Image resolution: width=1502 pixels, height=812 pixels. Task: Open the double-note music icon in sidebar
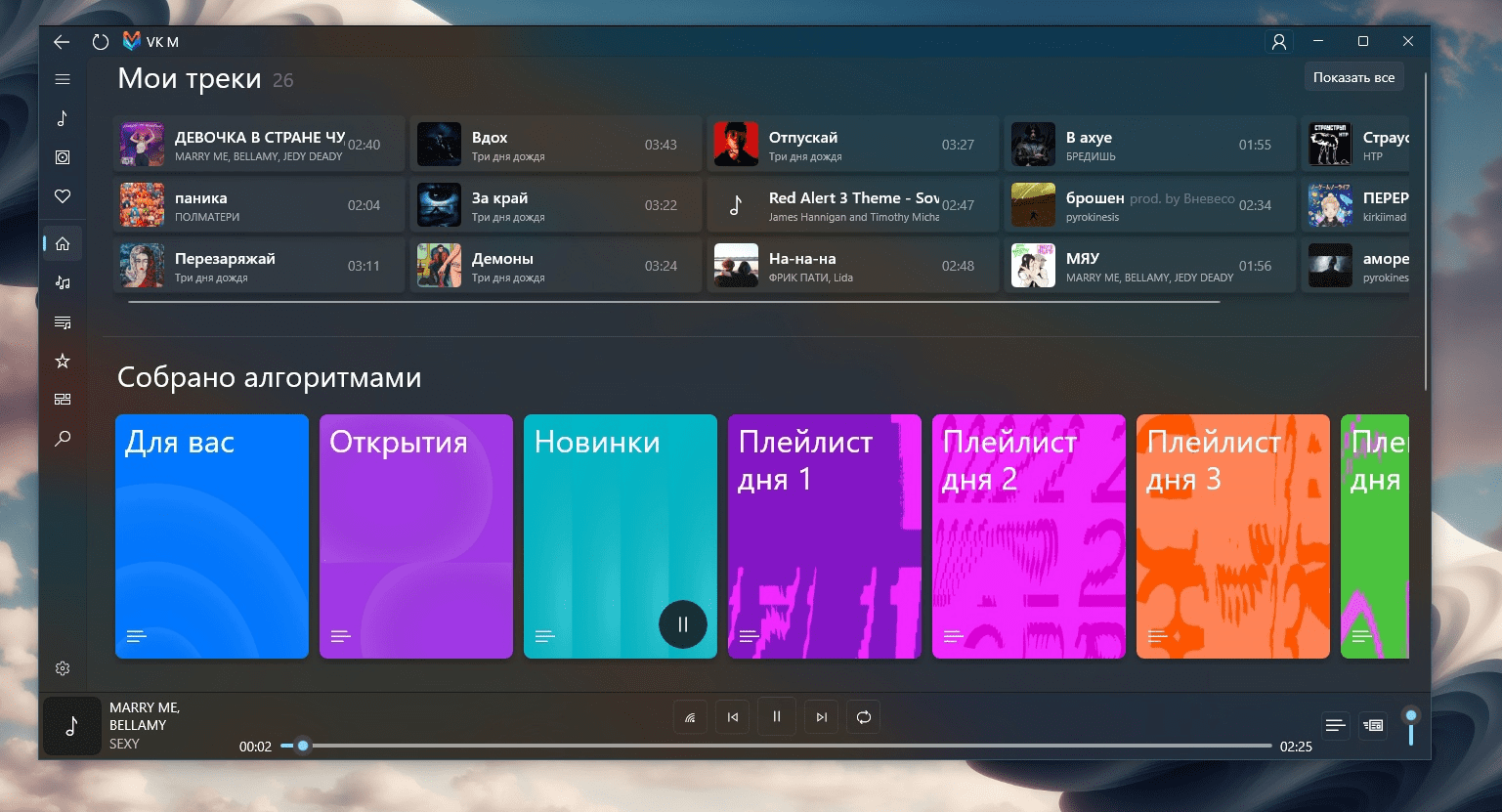point(63,282)
